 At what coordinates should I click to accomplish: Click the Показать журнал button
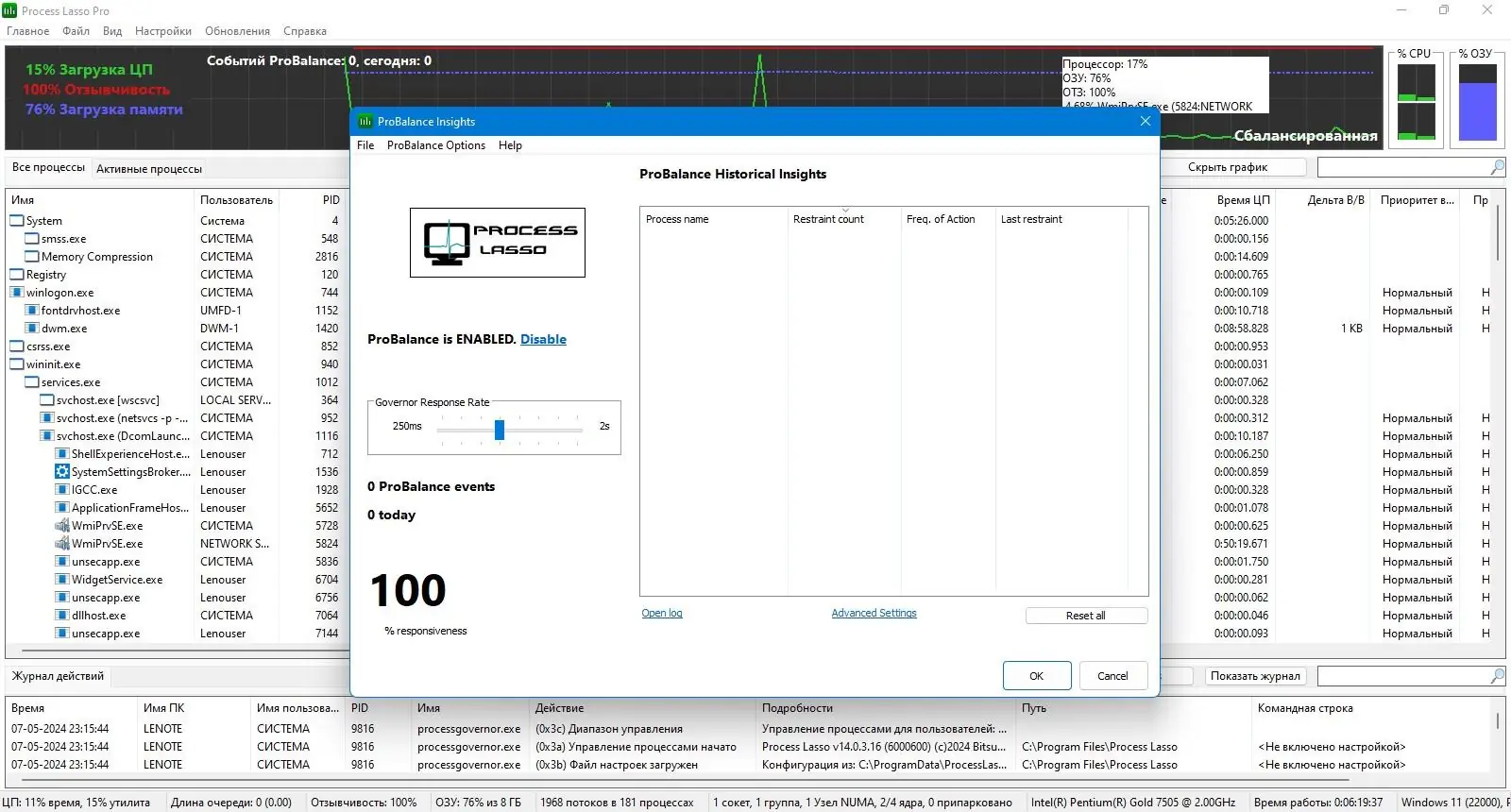[1256, 676]
